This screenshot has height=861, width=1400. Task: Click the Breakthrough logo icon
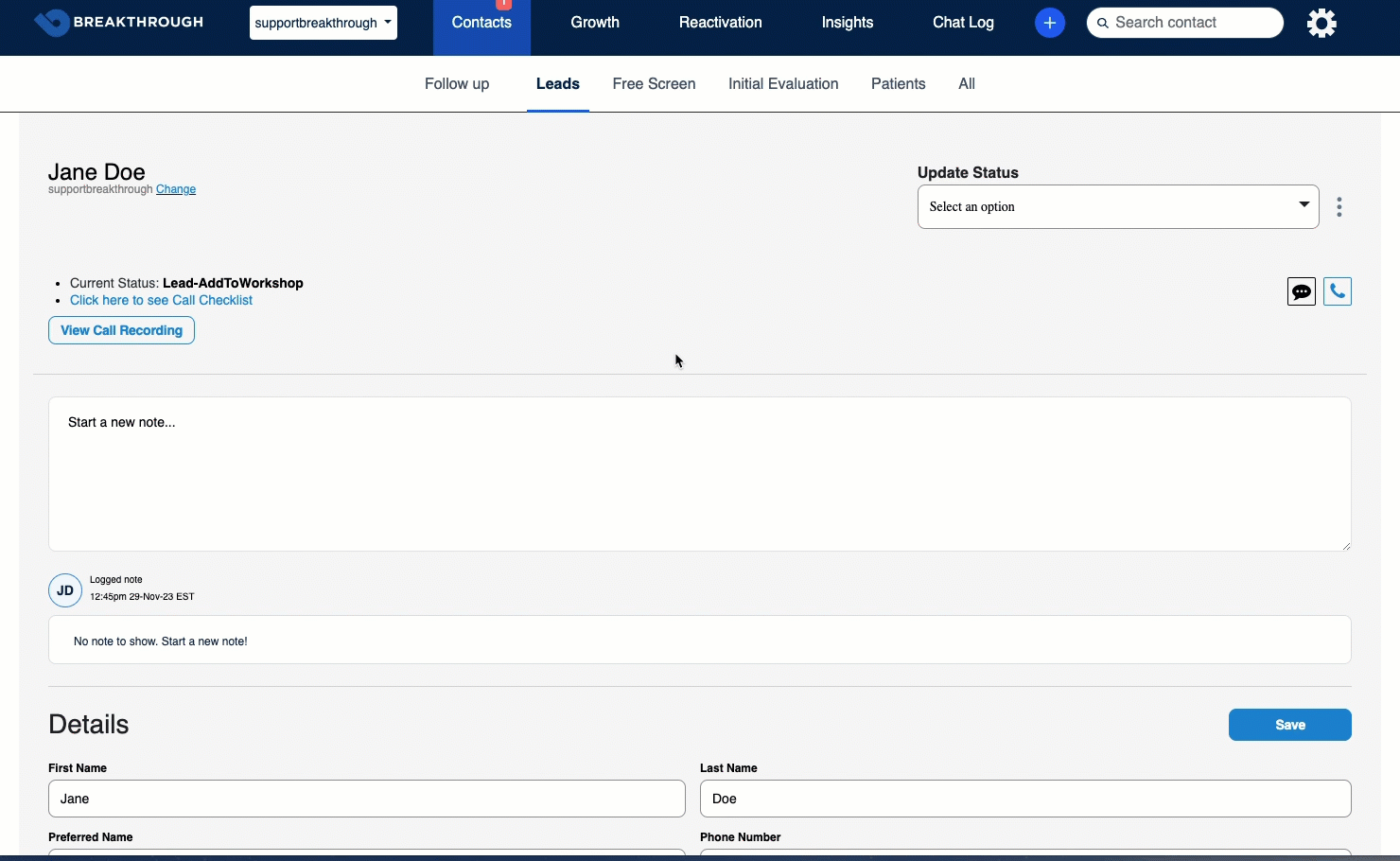pos(51,23)
